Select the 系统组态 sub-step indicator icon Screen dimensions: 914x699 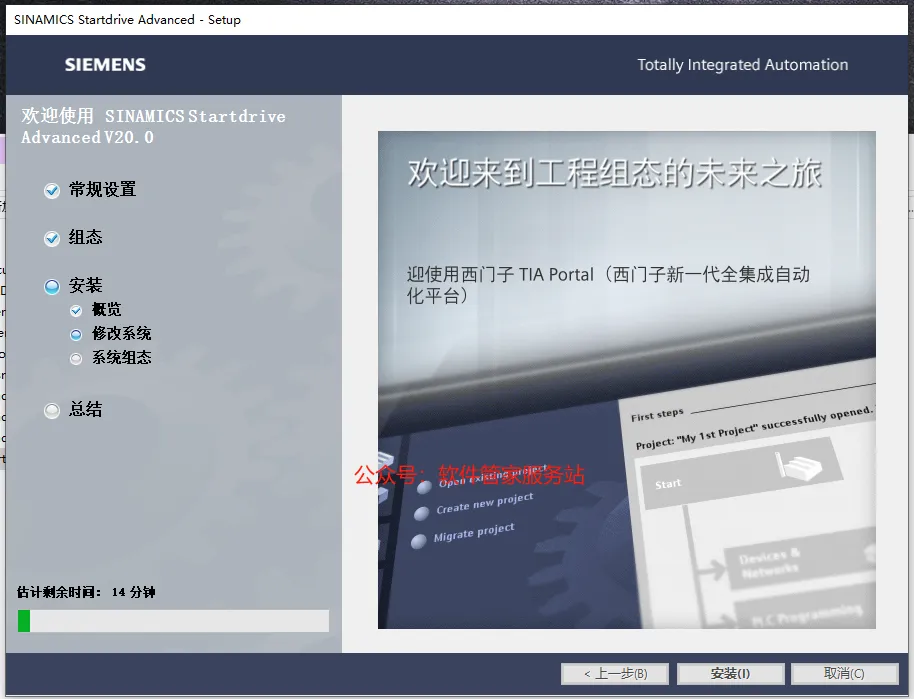tap(76, 359)
